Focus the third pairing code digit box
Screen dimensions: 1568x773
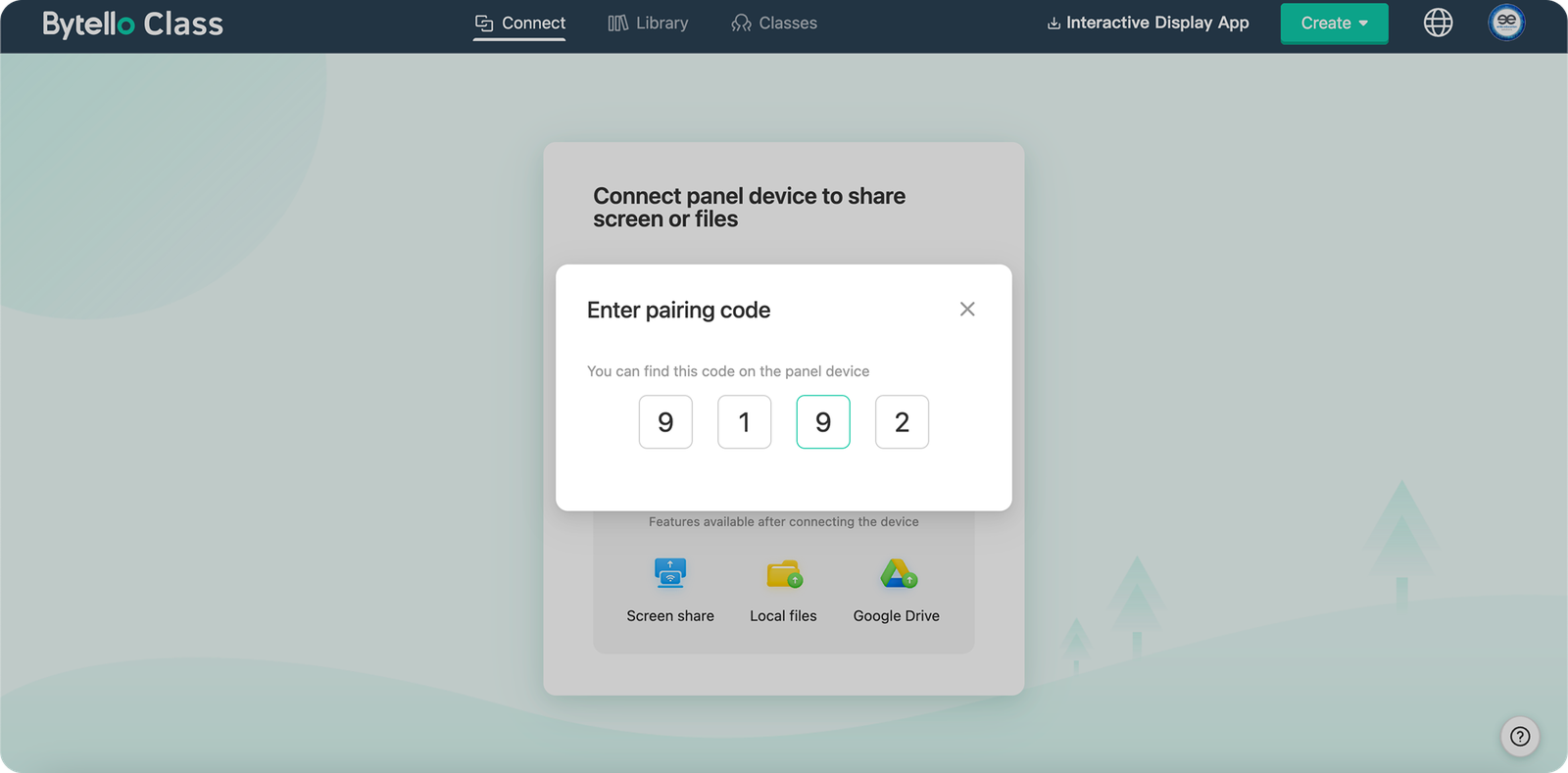coord(823,422)
